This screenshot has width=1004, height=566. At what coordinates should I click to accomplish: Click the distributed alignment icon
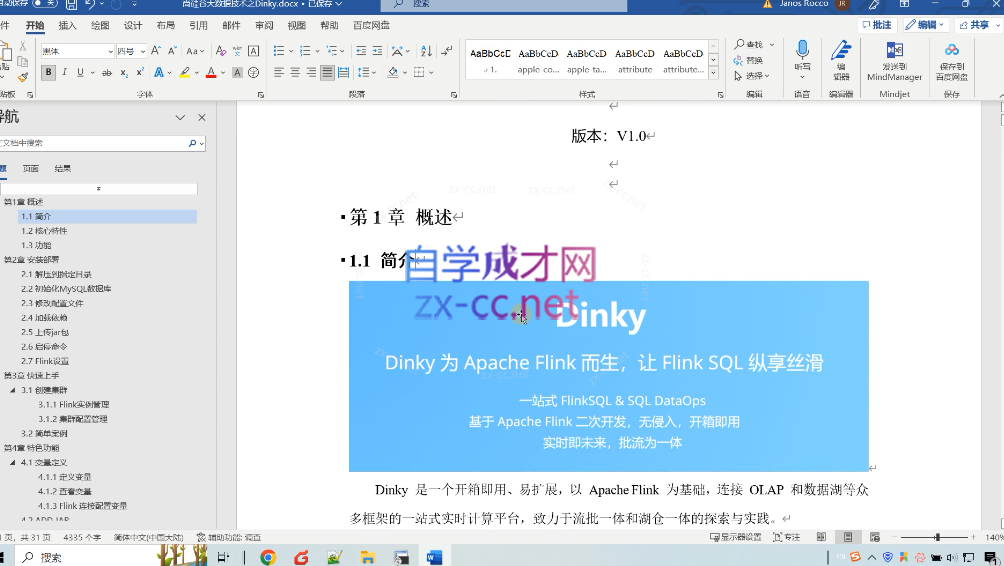(344, 72)
